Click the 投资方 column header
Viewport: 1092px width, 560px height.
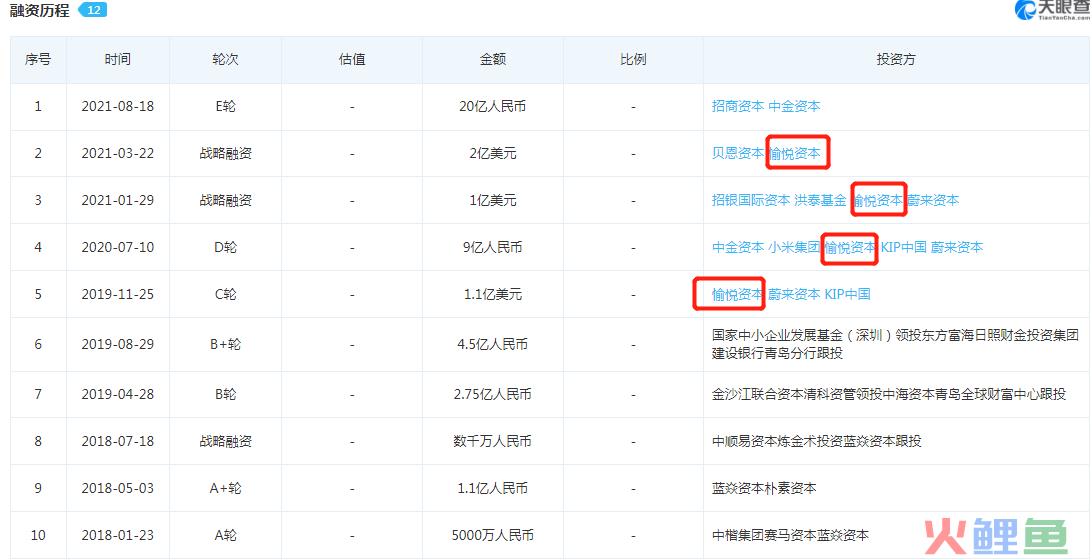tap(896, 60)
